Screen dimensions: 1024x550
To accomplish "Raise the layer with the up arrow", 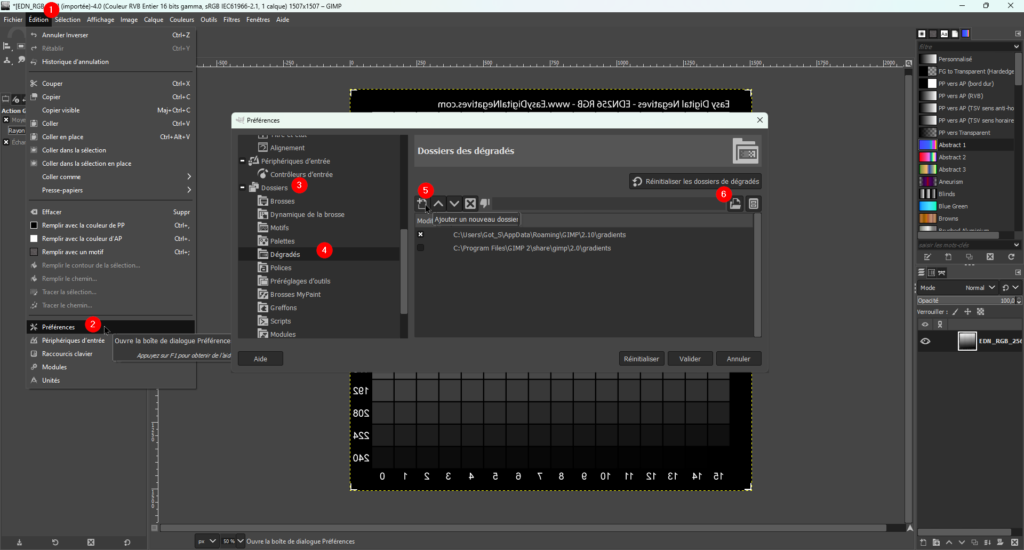I will 949,543.
